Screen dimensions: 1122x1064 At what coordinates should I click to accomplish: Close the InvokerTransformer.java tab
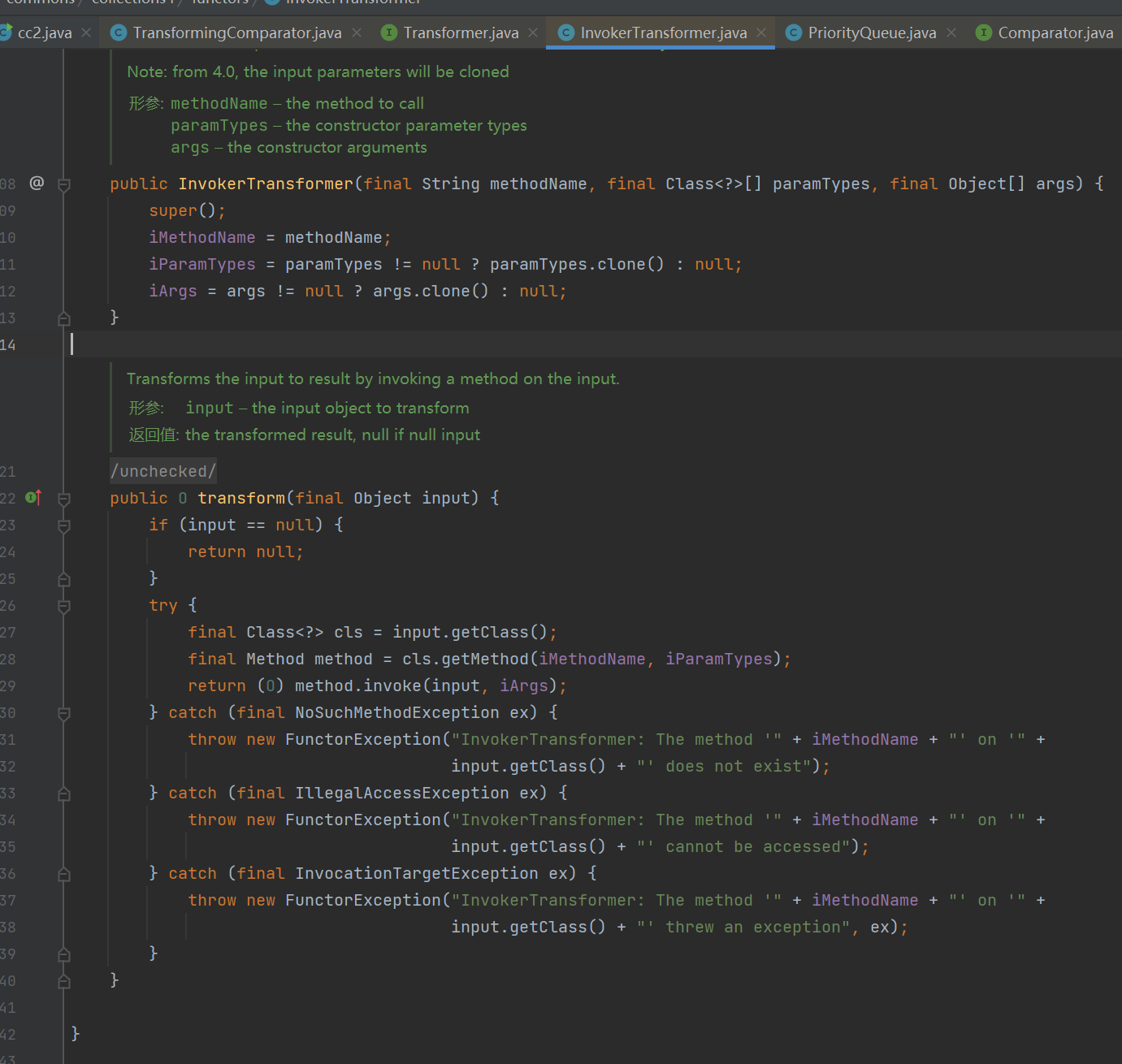[x=761, y=32]
